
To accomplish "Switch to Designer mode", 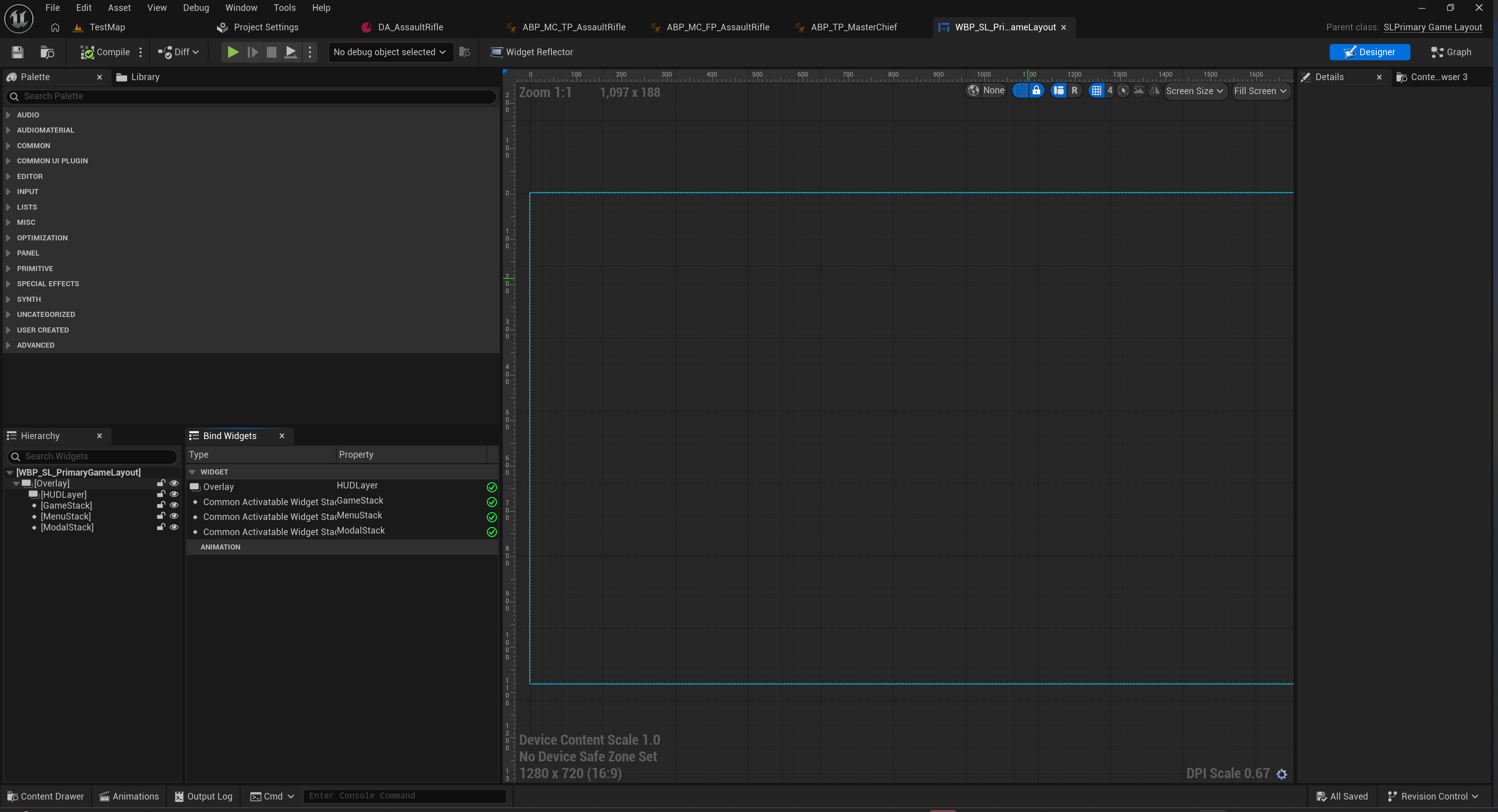I will coord(1370,52).
